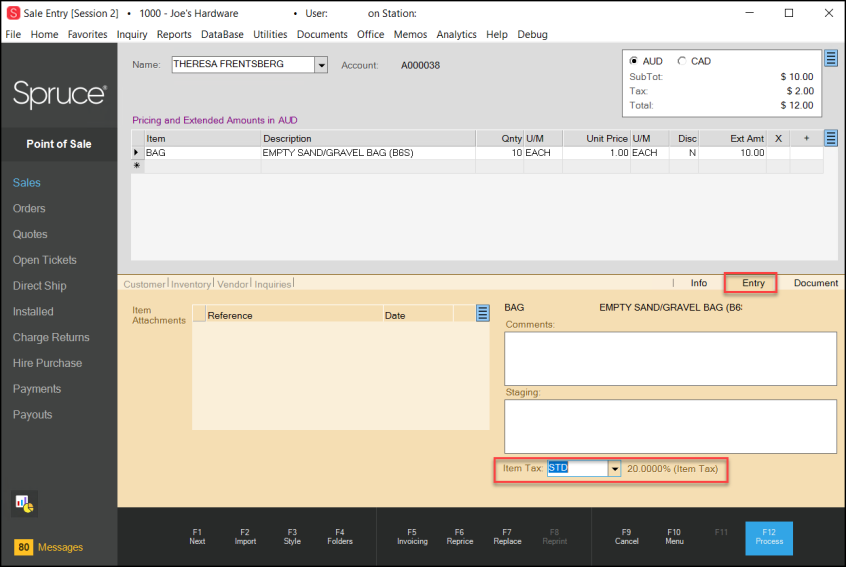Open the analytics chart icon in sidebar
Image resolution: width=846 pixels, height=567 pixels.
point(24,503)
